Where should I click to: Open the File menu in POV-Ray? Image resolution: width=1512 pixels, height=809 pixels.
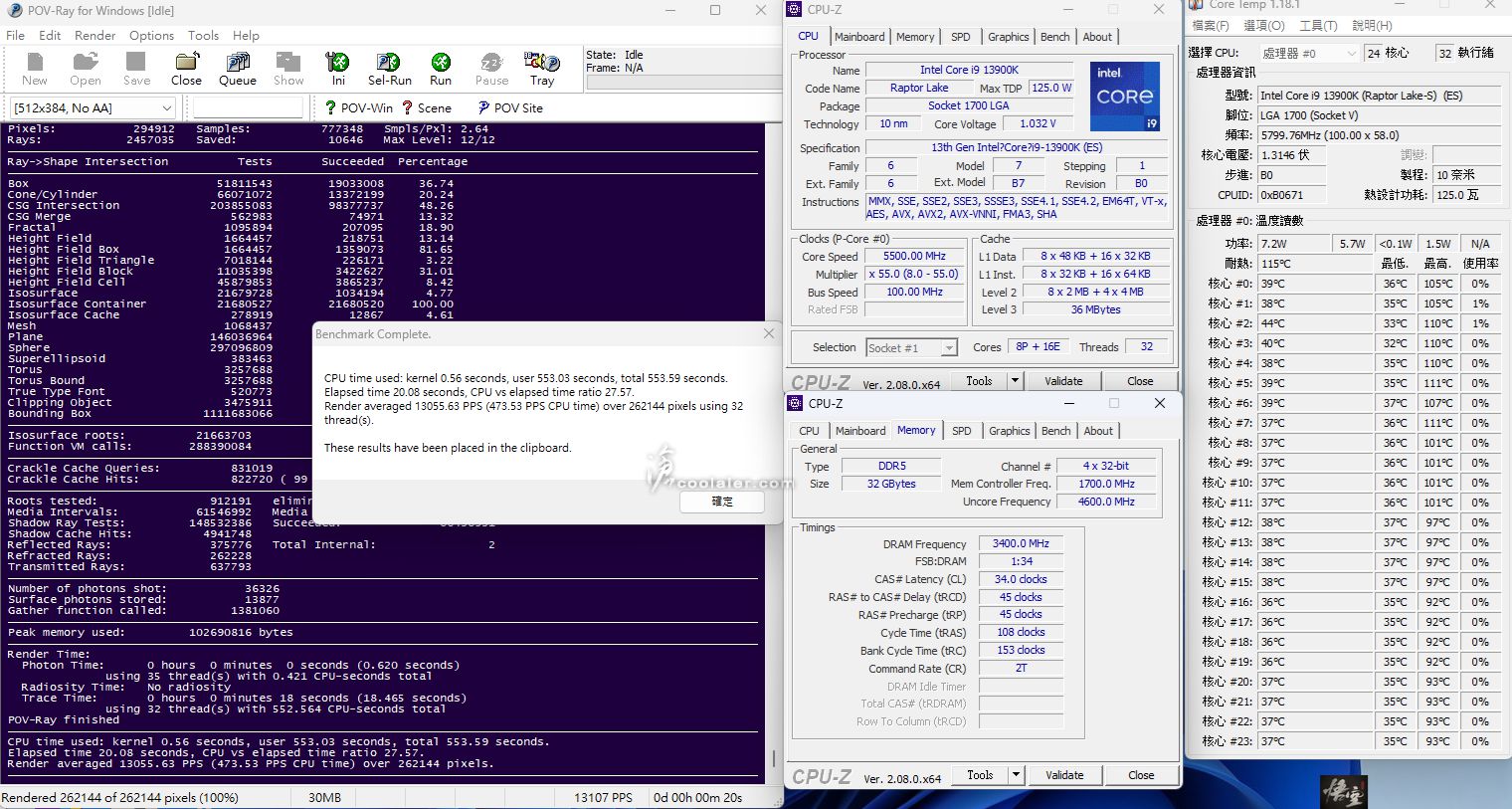coord(15,35)
